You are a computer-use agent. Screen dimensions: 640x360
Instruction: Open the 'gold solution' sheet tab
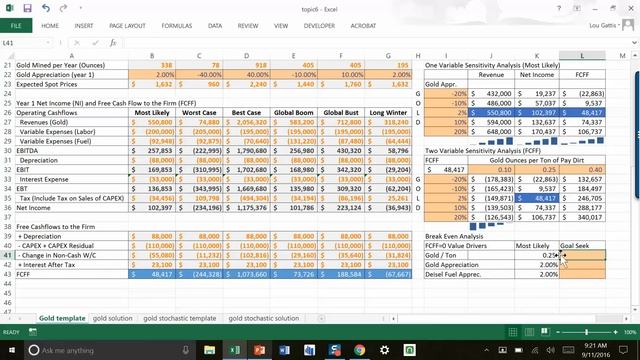(x=113, y=318)
